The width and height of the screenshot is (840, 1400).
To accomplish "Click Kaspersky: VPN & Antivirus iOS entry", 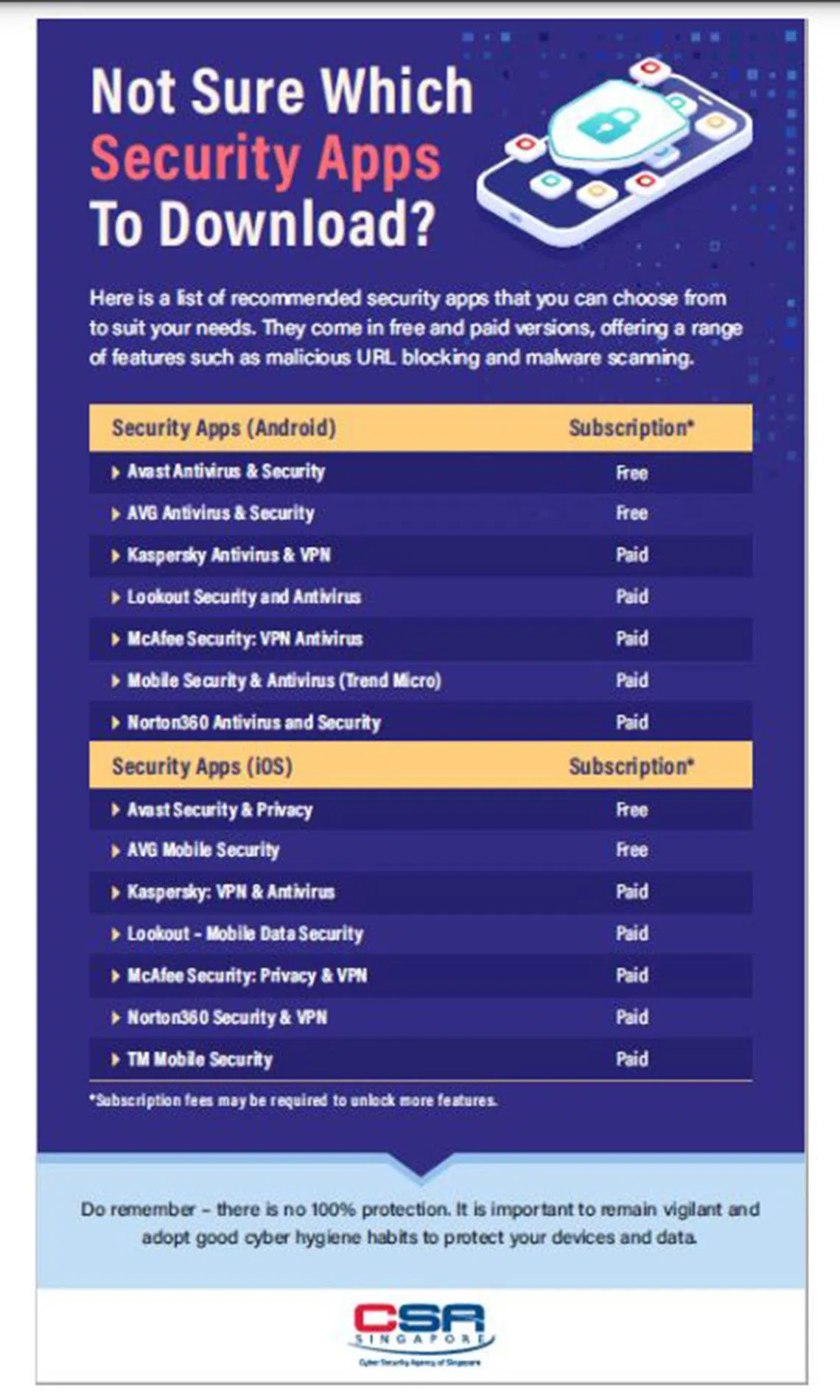I will pyautogui.click(x=231, y=892).
